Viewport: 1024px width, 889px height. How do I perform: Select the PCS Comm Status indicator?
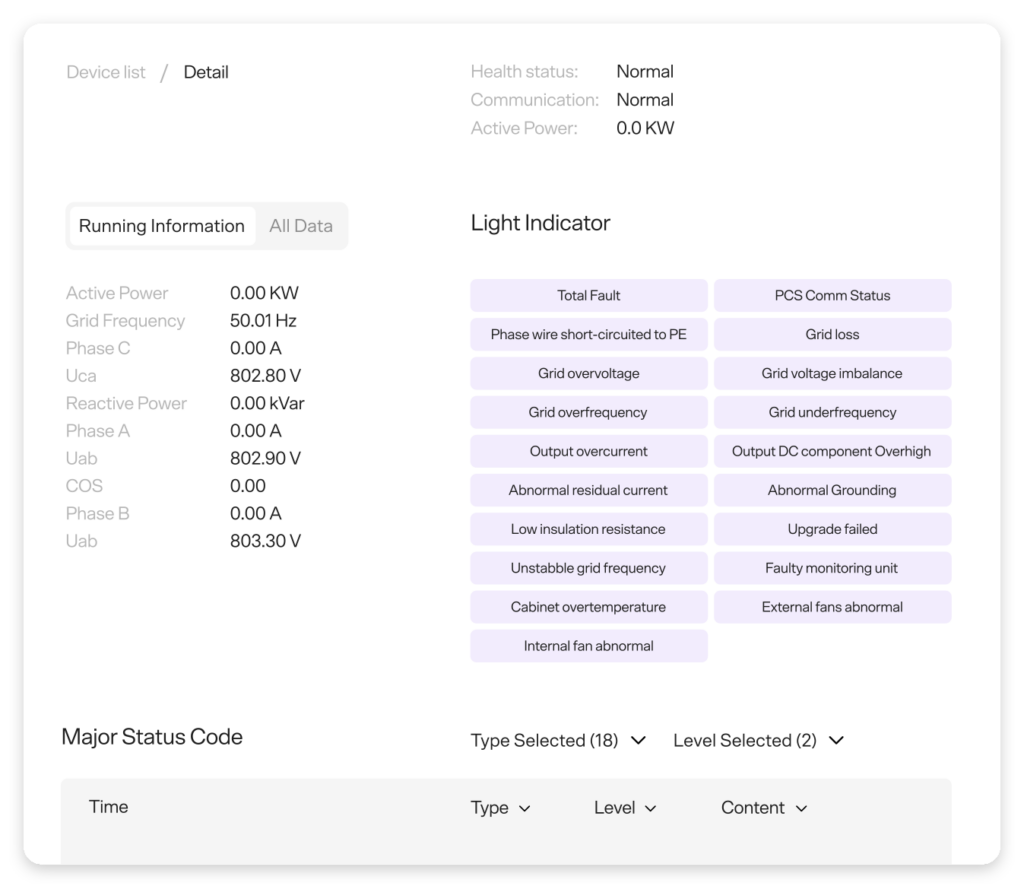pyautogui.click(x=832, y=295)
